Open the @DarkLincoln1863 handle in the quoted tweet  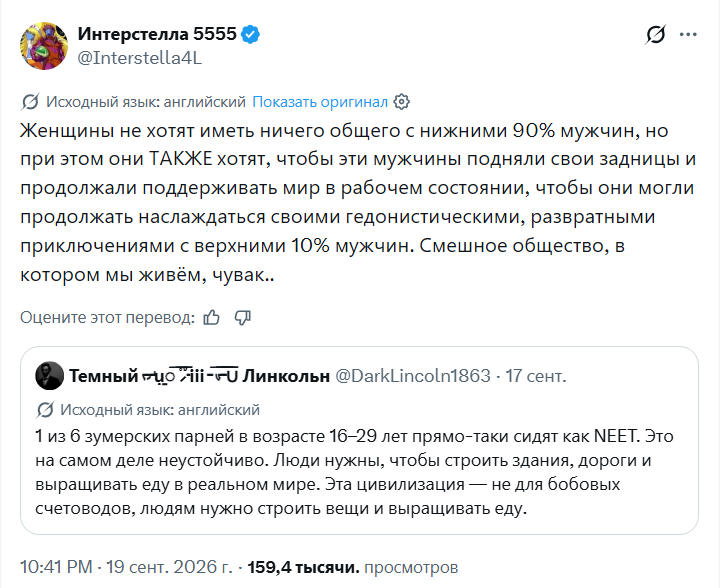[413, 376]
